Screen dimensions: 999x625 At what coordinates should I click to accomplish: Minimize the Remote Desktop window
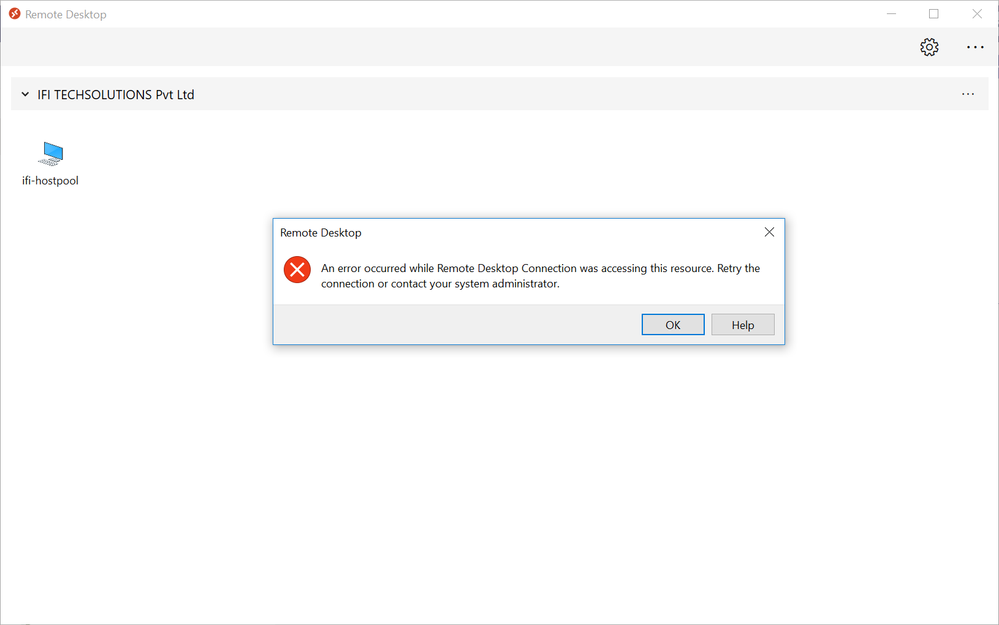[891, 13]
